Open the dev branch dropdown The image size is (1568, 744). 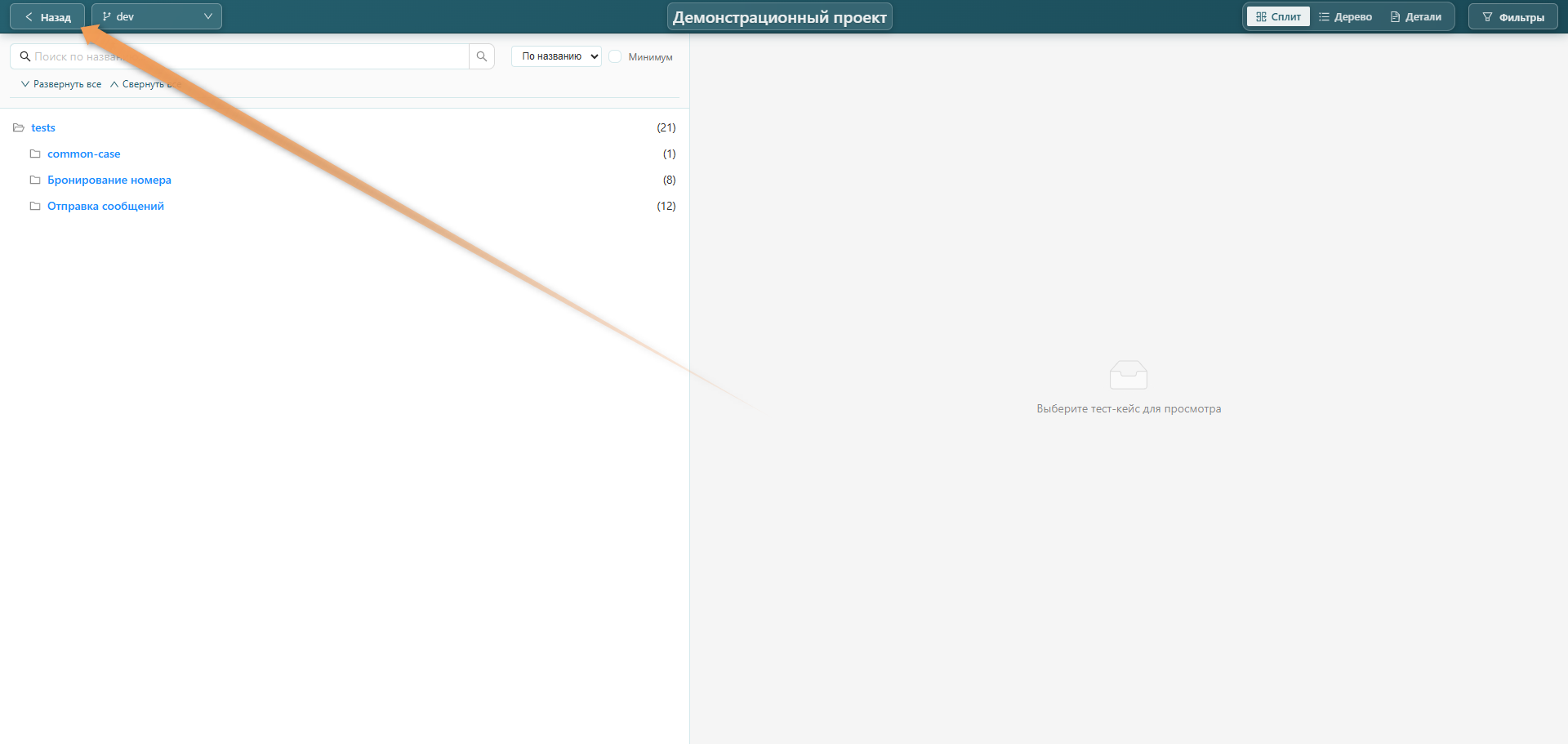point(157,17)
